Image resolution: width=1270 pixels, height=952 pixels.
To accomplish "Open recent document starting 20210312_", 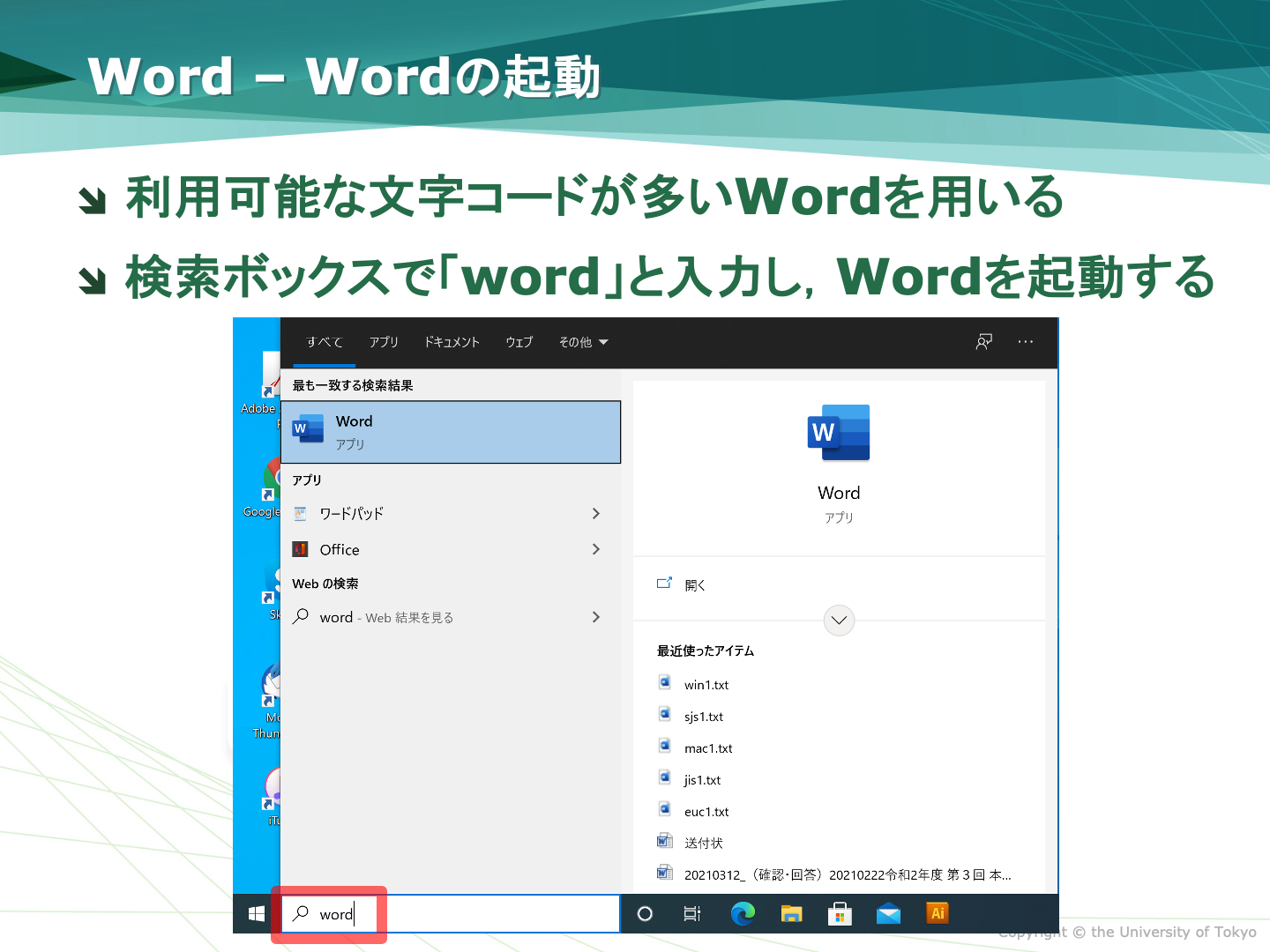I will (x=848, y=875).
